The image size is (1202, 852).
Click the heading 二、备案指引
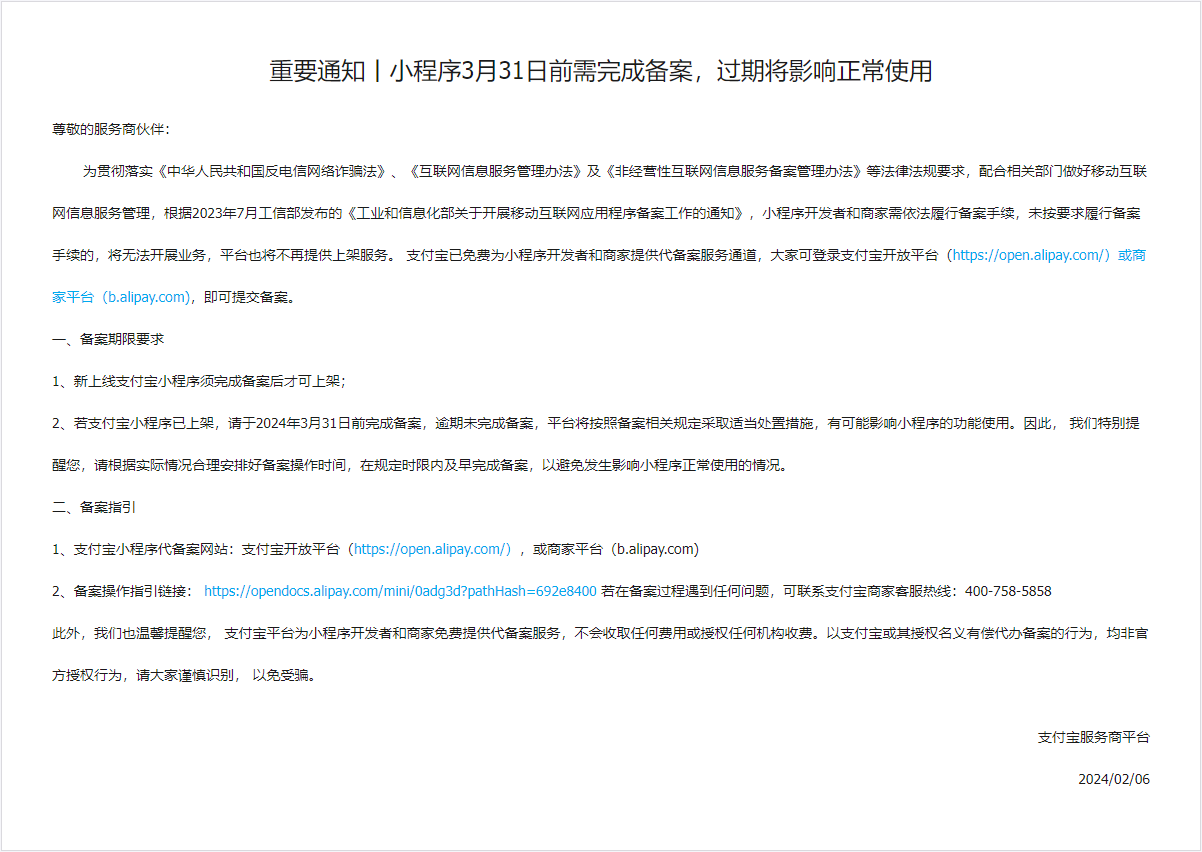coord(94,507)
